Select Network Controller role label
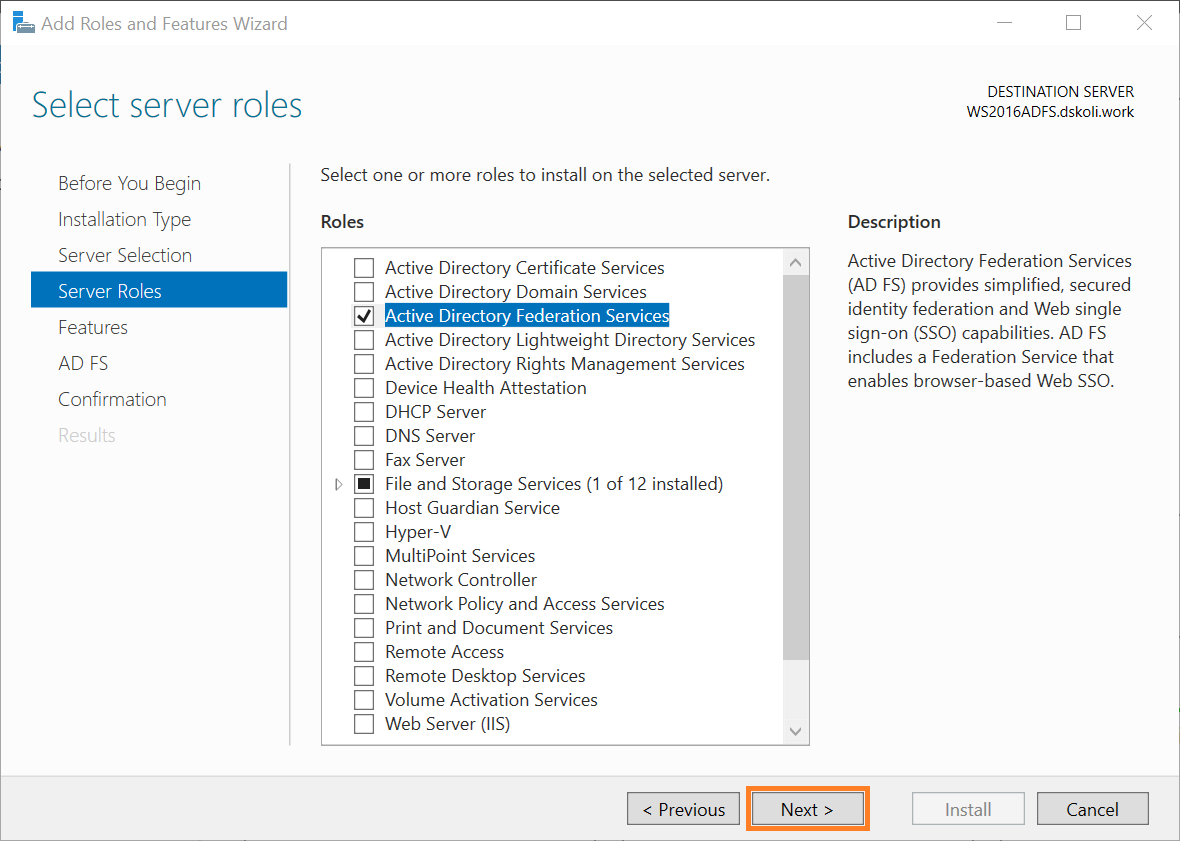 pyautogui.click(x=461, y=580)
